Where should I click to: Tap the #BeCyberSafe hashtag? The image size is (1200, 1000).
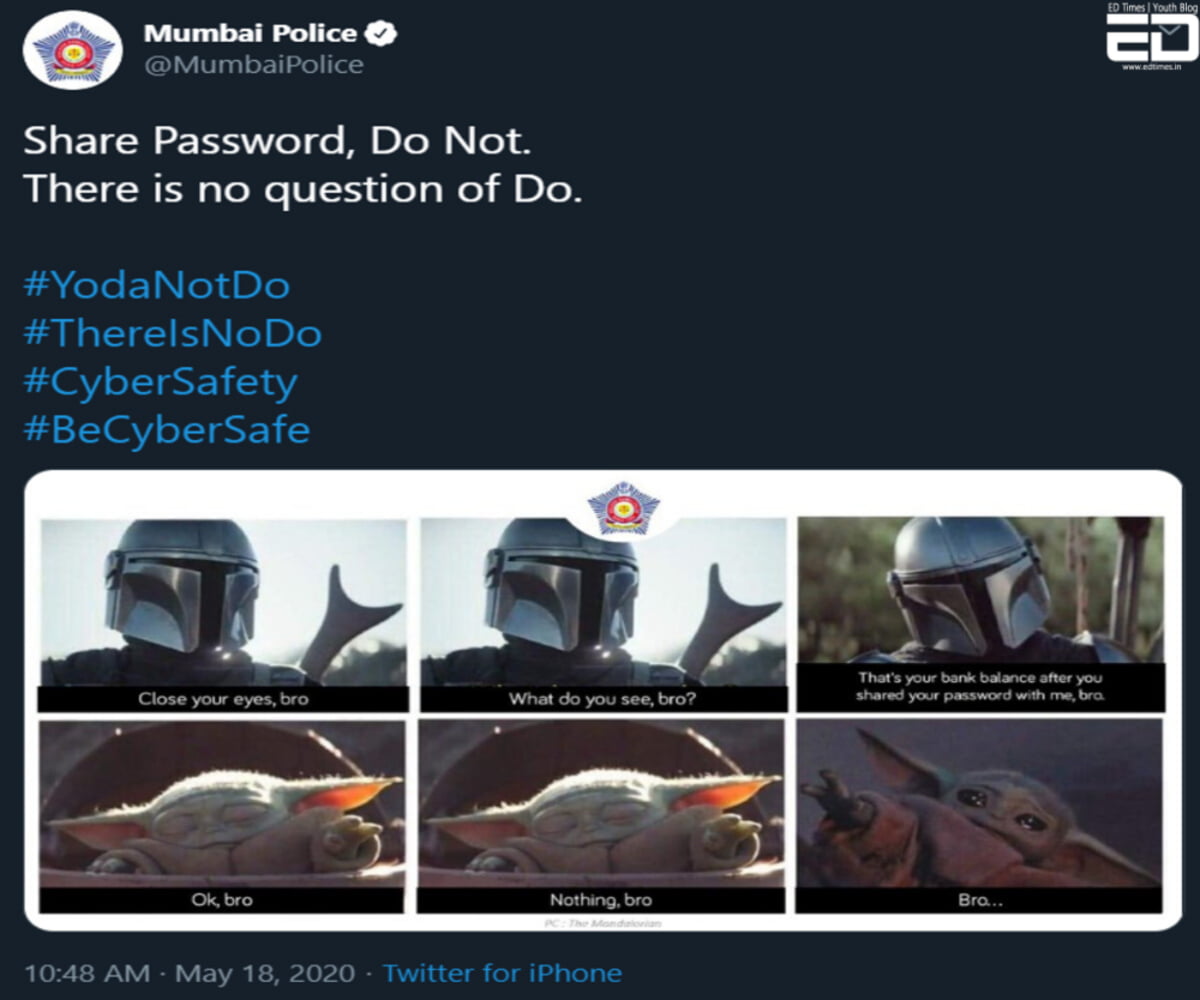click(x=166, y=429)
